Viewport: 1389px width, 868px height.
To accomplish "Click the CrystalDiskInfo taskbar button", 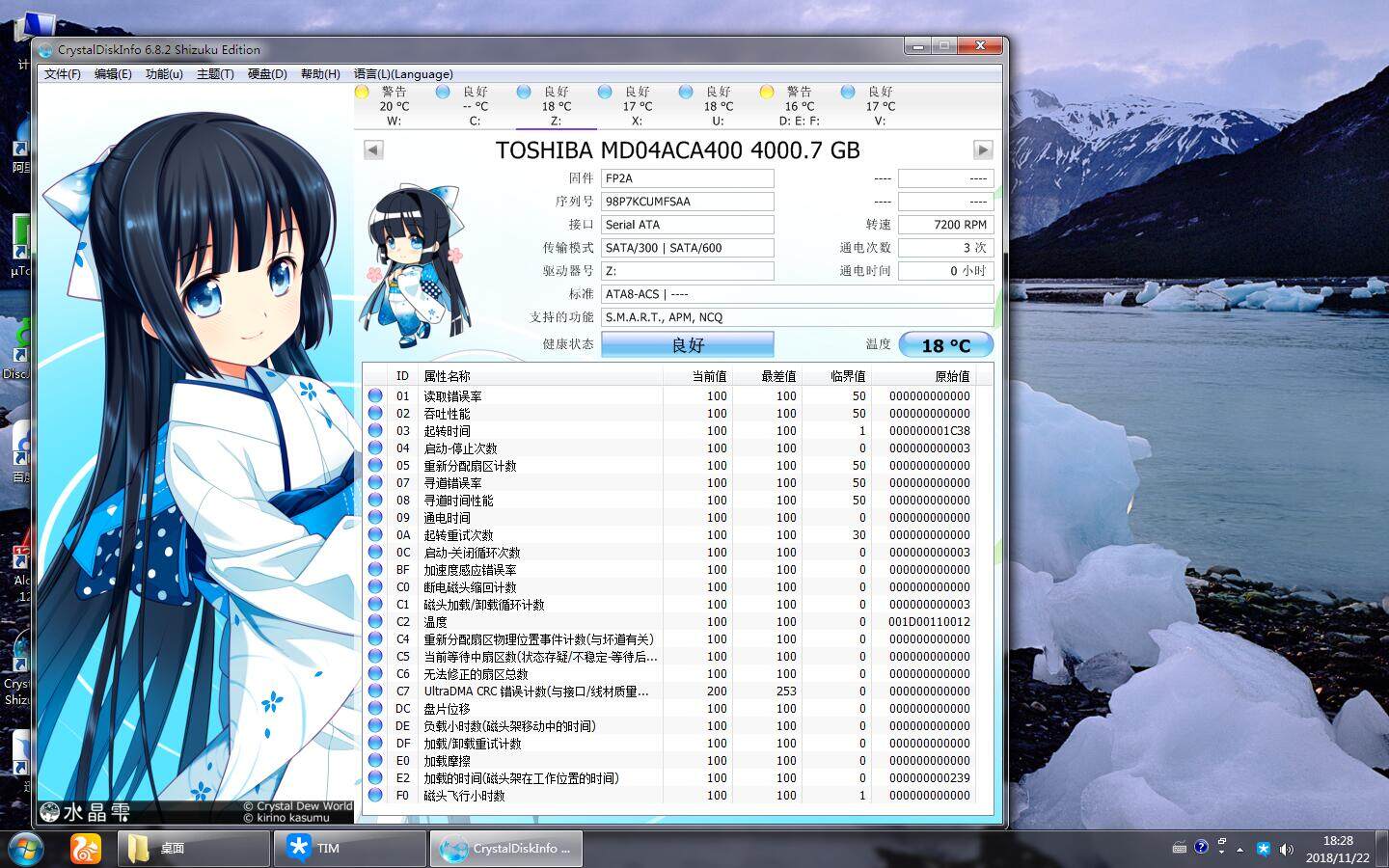I will point(506,849).
